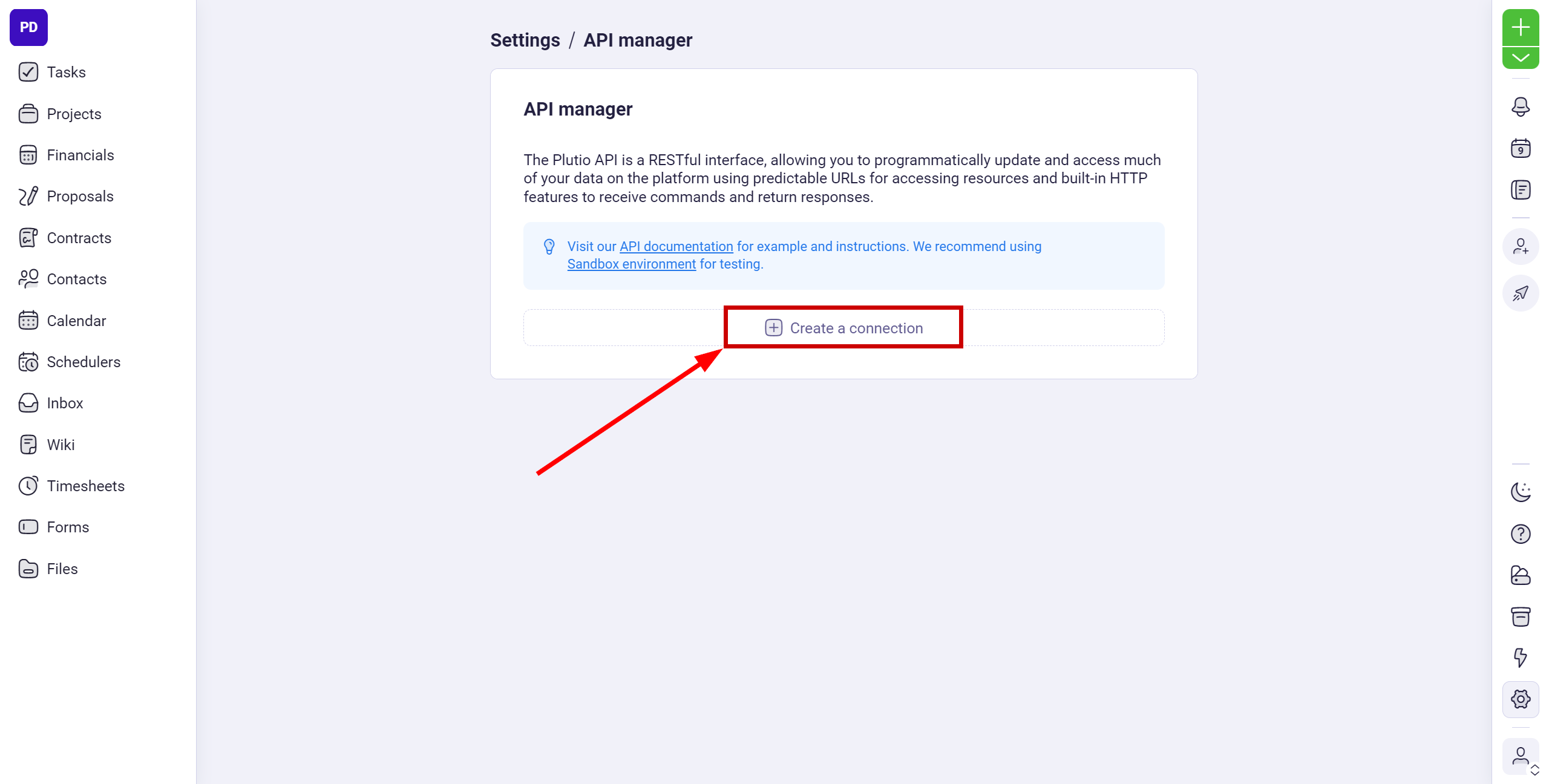The width and height of the screenshot is (1549, 784).
Task: Navigate to Schedulers section
Action: (x=83, y=361)
